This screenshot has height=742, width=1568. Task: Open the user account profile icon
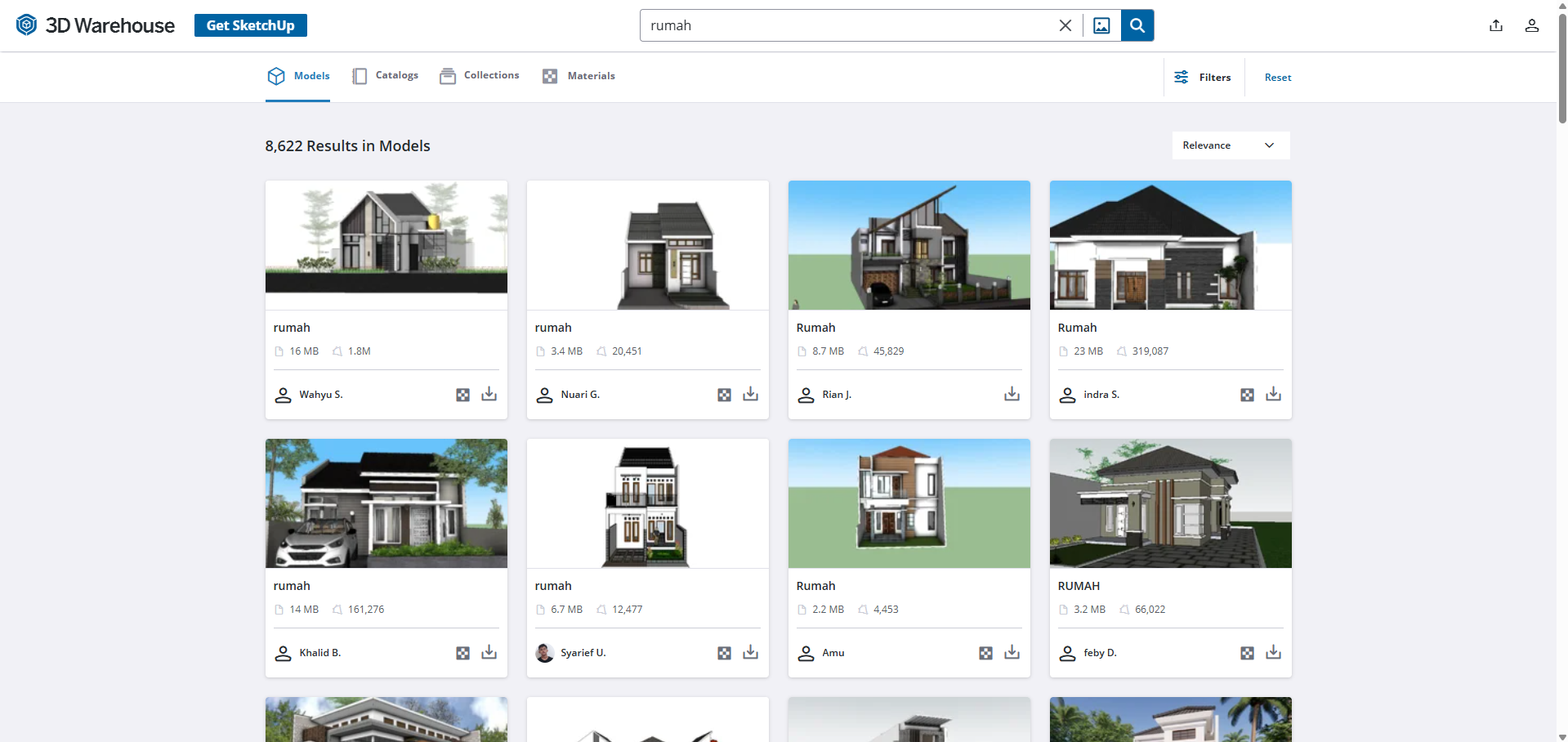tap(1531, 25)
